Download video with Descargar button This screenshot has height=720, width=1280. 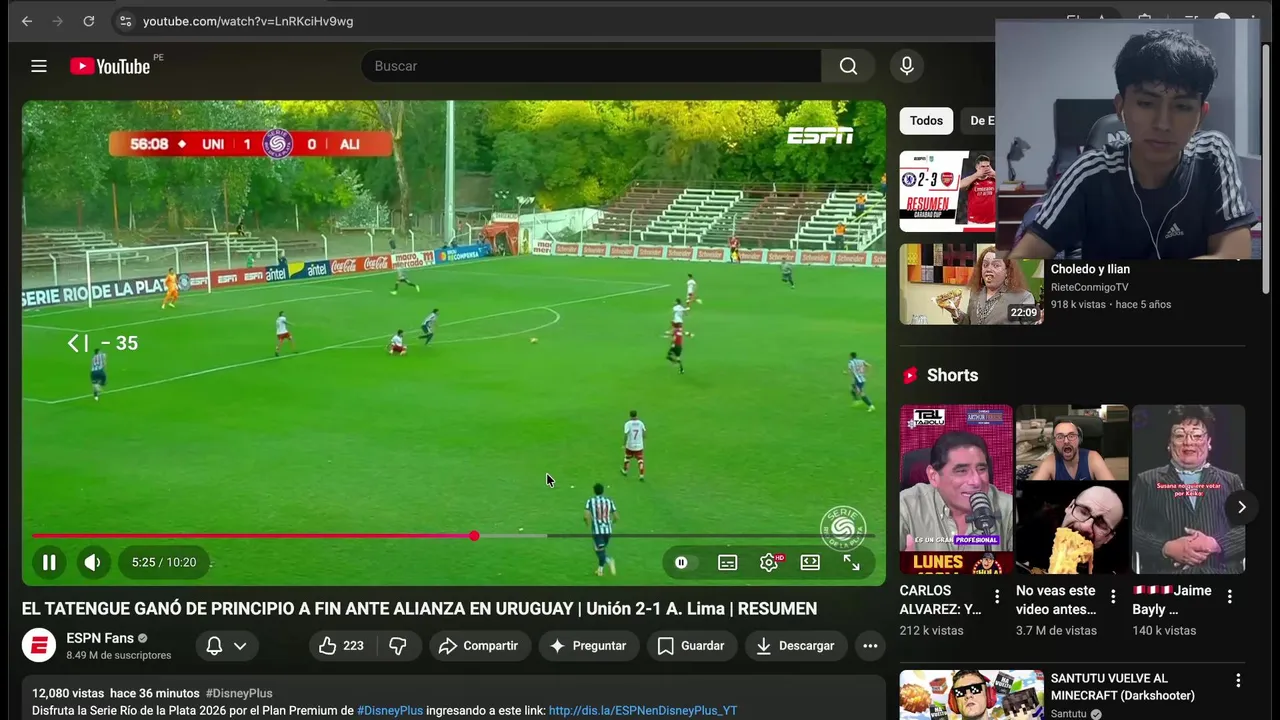pos(796,646)
